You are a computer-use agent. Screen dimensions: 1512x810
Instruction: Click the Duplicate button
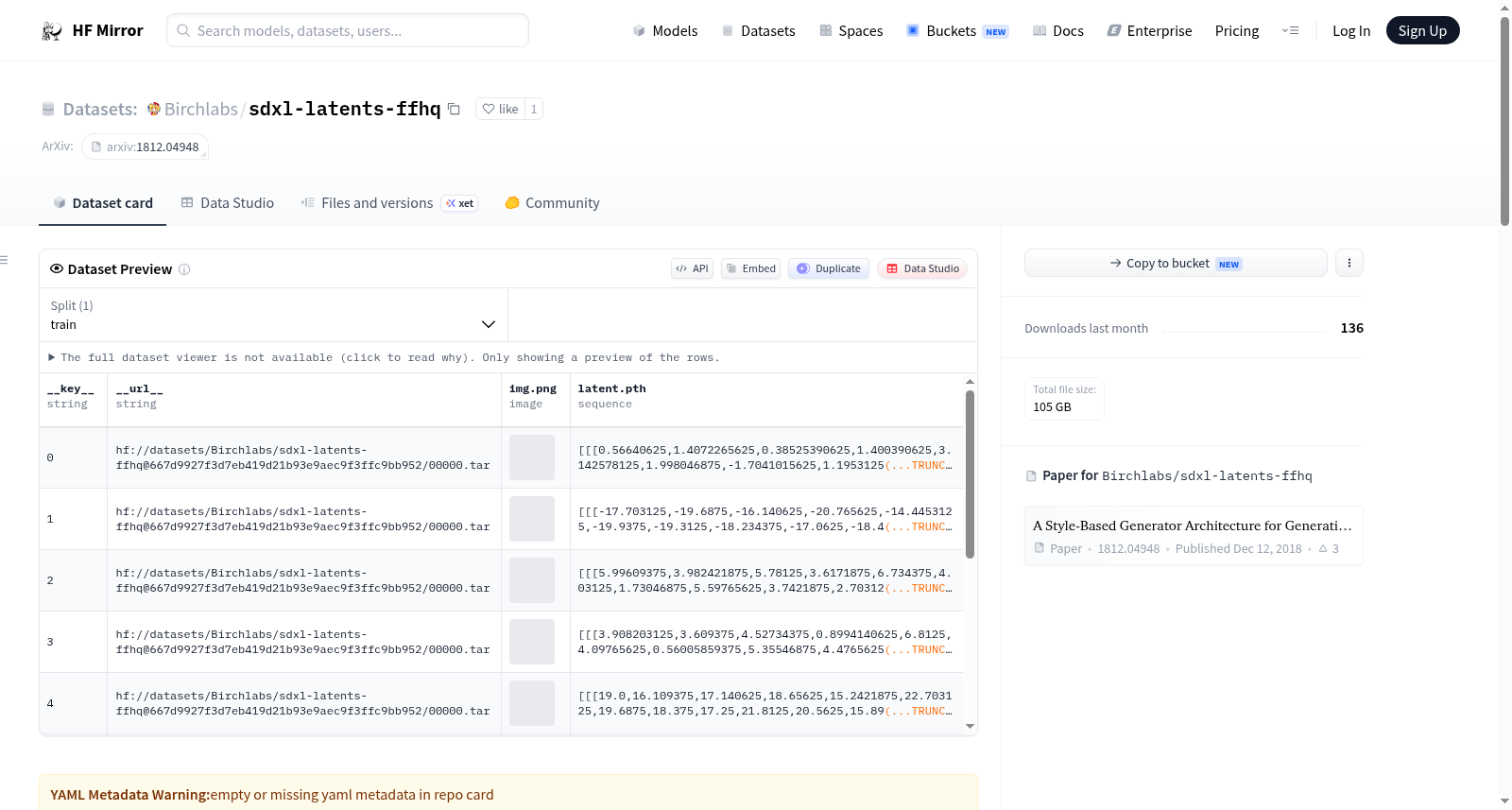click(829, 268)
